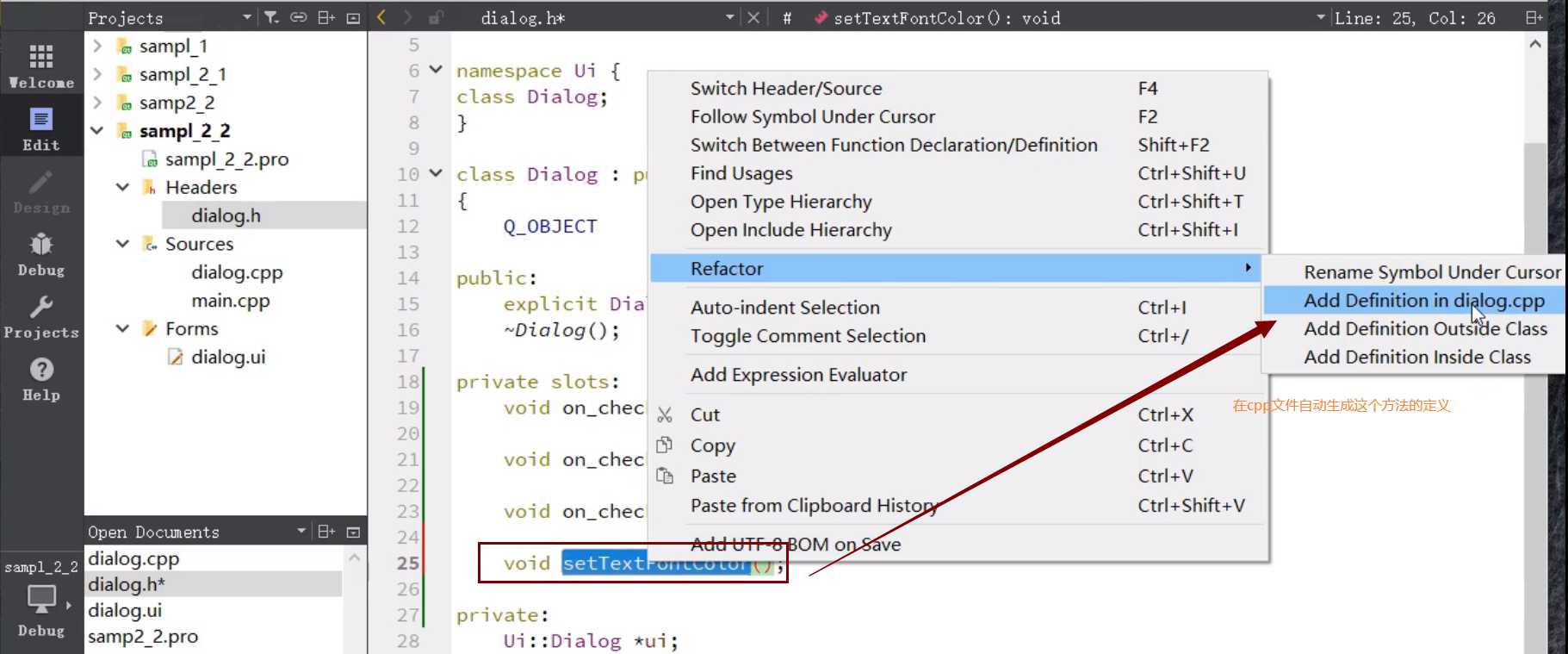Switch to Edit mode
The image size is (1568, 654).
41,128
